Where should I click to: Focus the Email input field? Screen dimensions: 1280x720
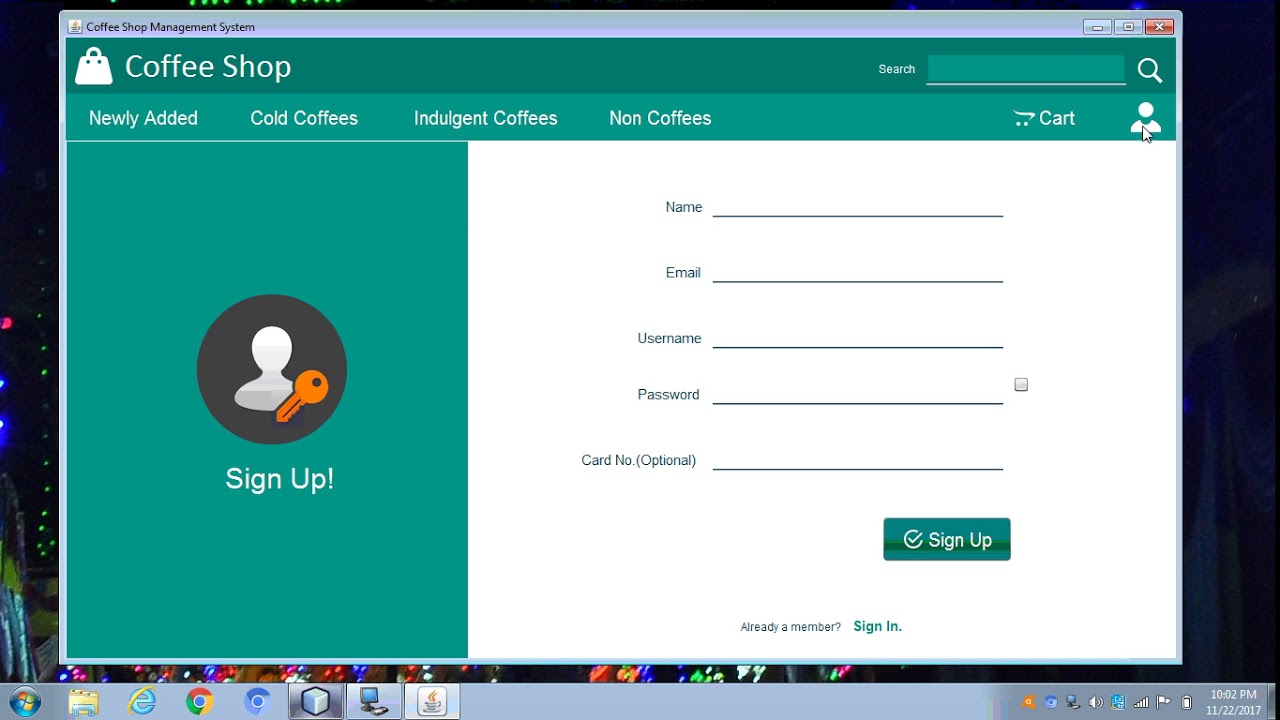(858, 271)
